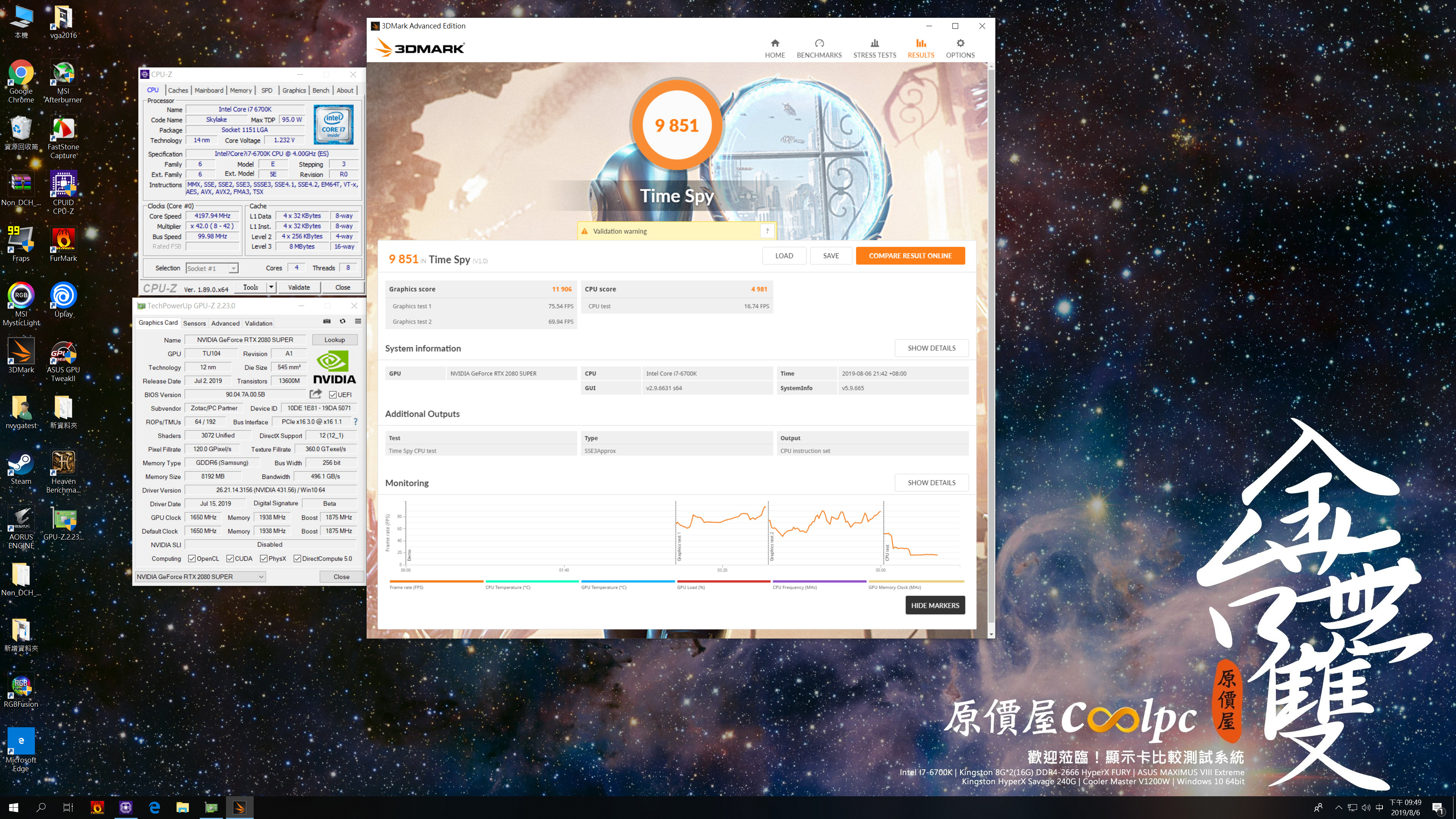Click GPU-Z screenshot camera icon
The image size is (1456, 819).
pyautogui.click(x=327, y=321)
